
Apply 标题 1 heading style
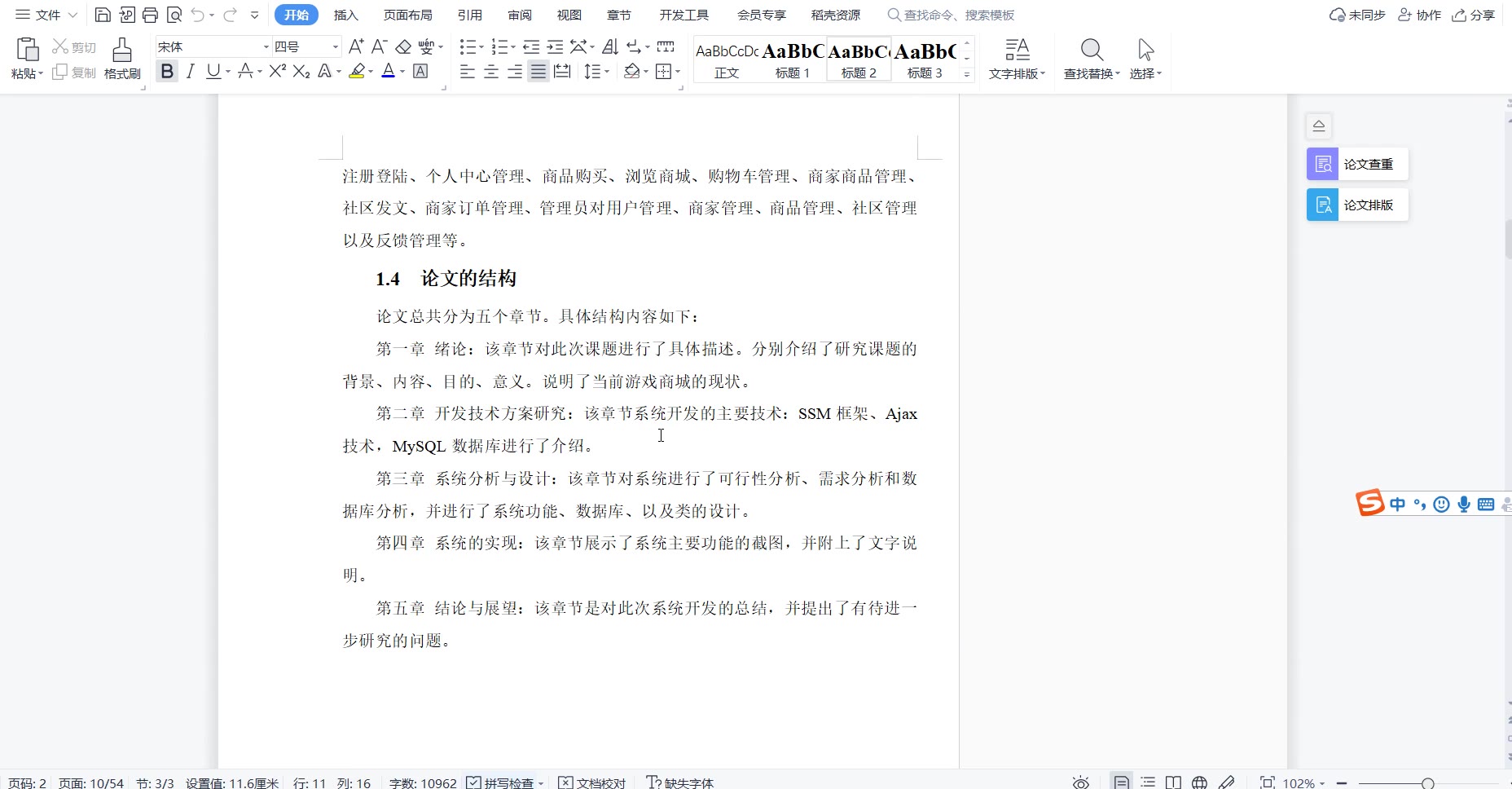pyautogui.click(x=792, y=60)
